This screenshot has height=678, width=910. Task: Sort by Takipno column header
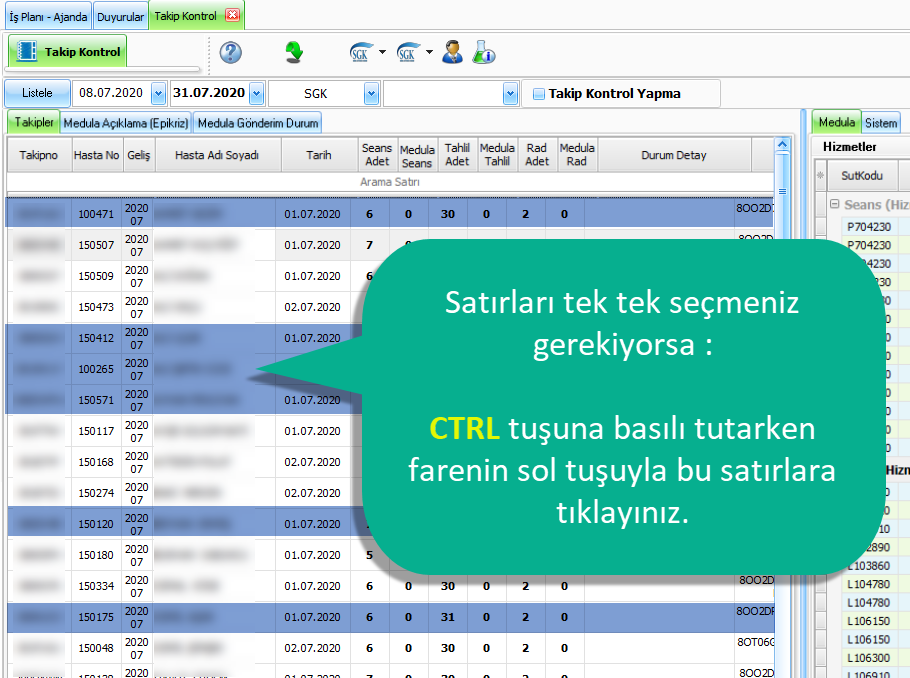39,155
